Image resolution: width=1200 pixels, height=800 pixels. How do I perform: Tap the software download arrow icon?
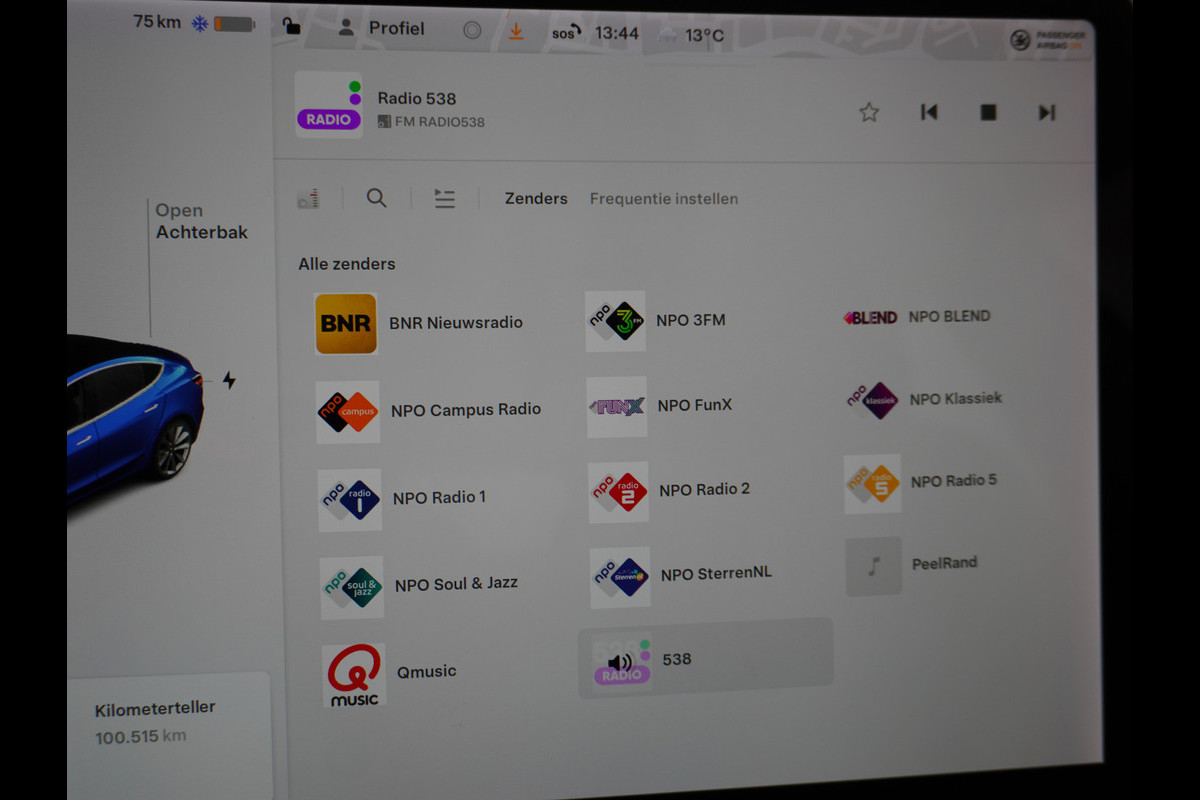tap(516, 31)
